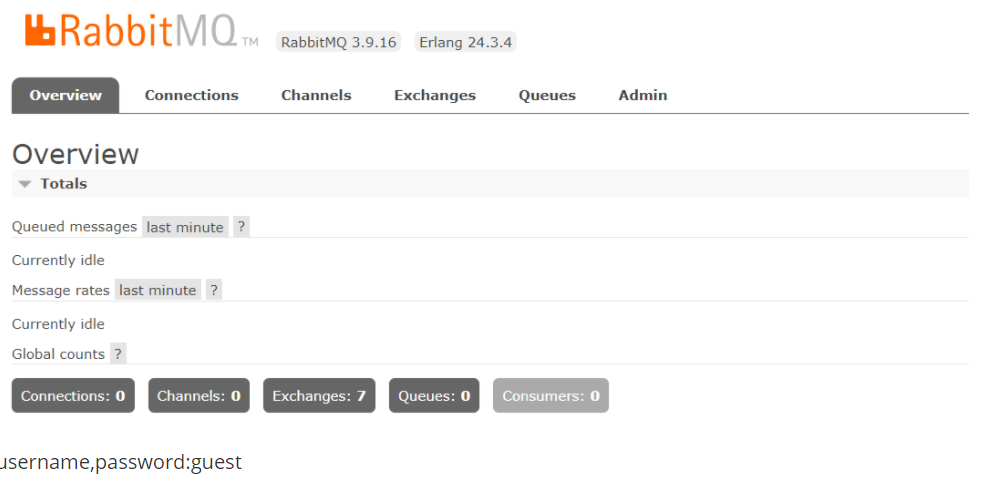The width and height of the screenshot is (982, 491).
Task: Click the RabbitMQ 3.9.16 version badge
Action: (x=338, y=42)
